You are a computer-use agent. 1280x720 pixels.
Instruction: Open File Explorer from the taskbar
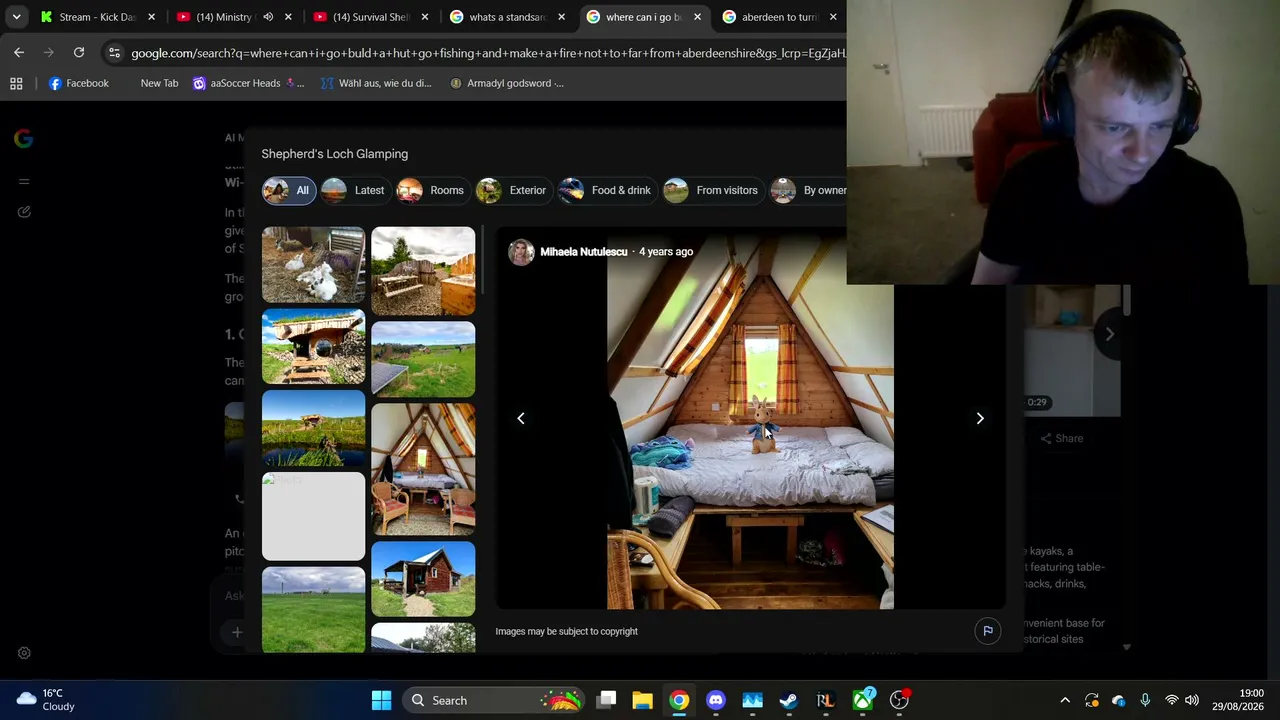pos(642,700)
